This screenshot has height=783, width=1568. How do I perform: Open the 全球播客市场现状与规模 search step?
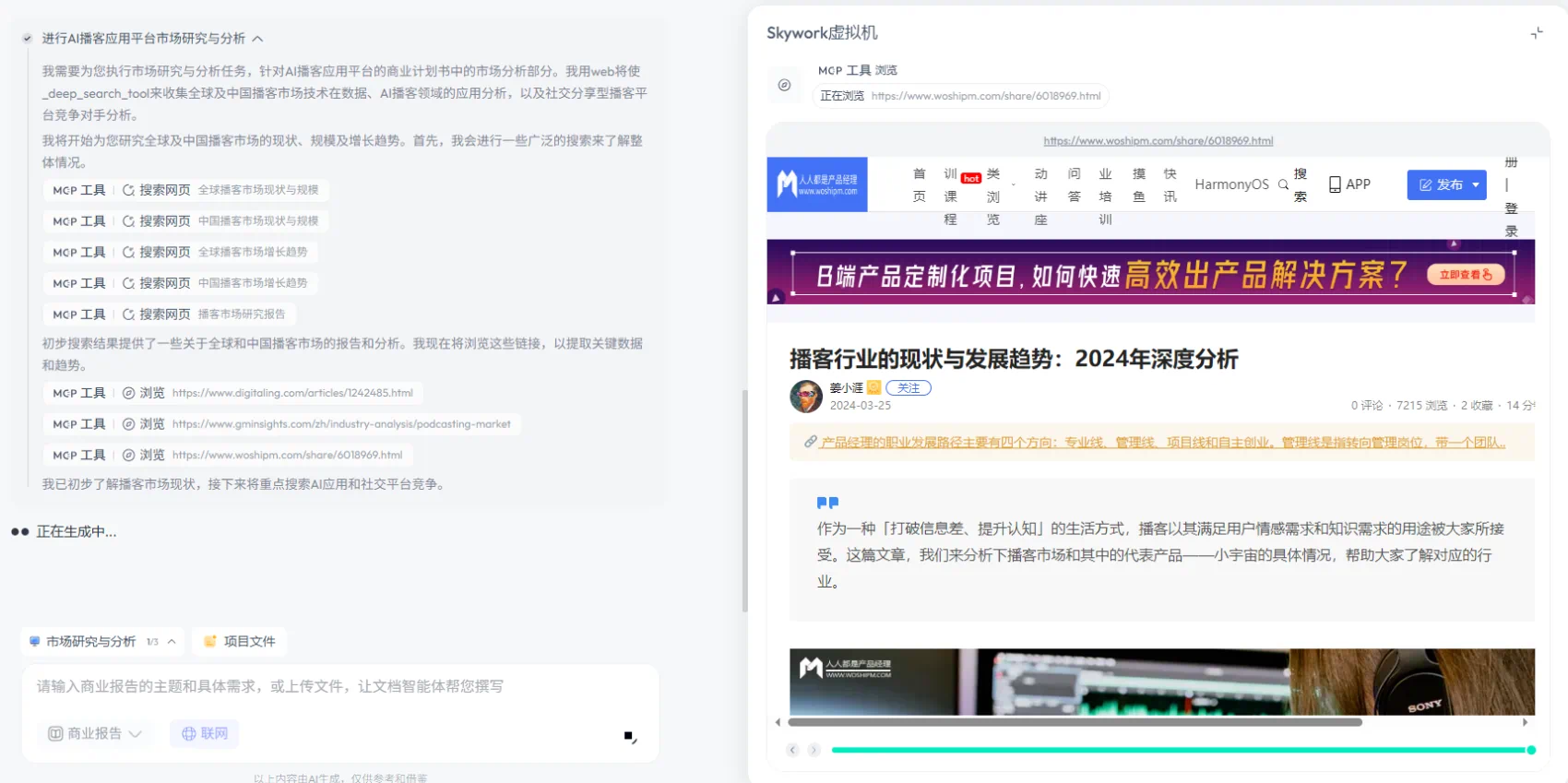[x=185, y=190]
